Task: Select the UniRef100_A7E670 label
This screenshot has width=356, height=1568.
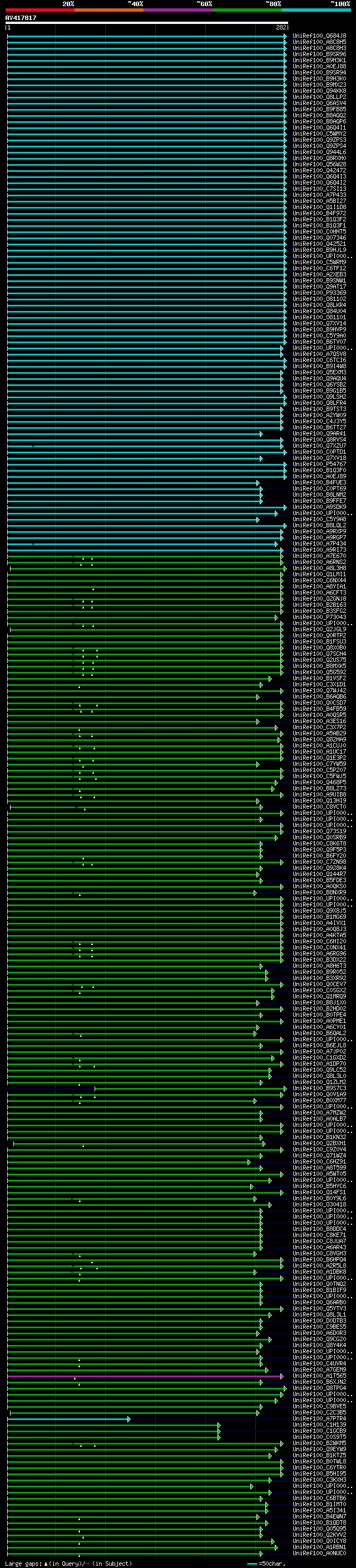Action: coord(319,556)
